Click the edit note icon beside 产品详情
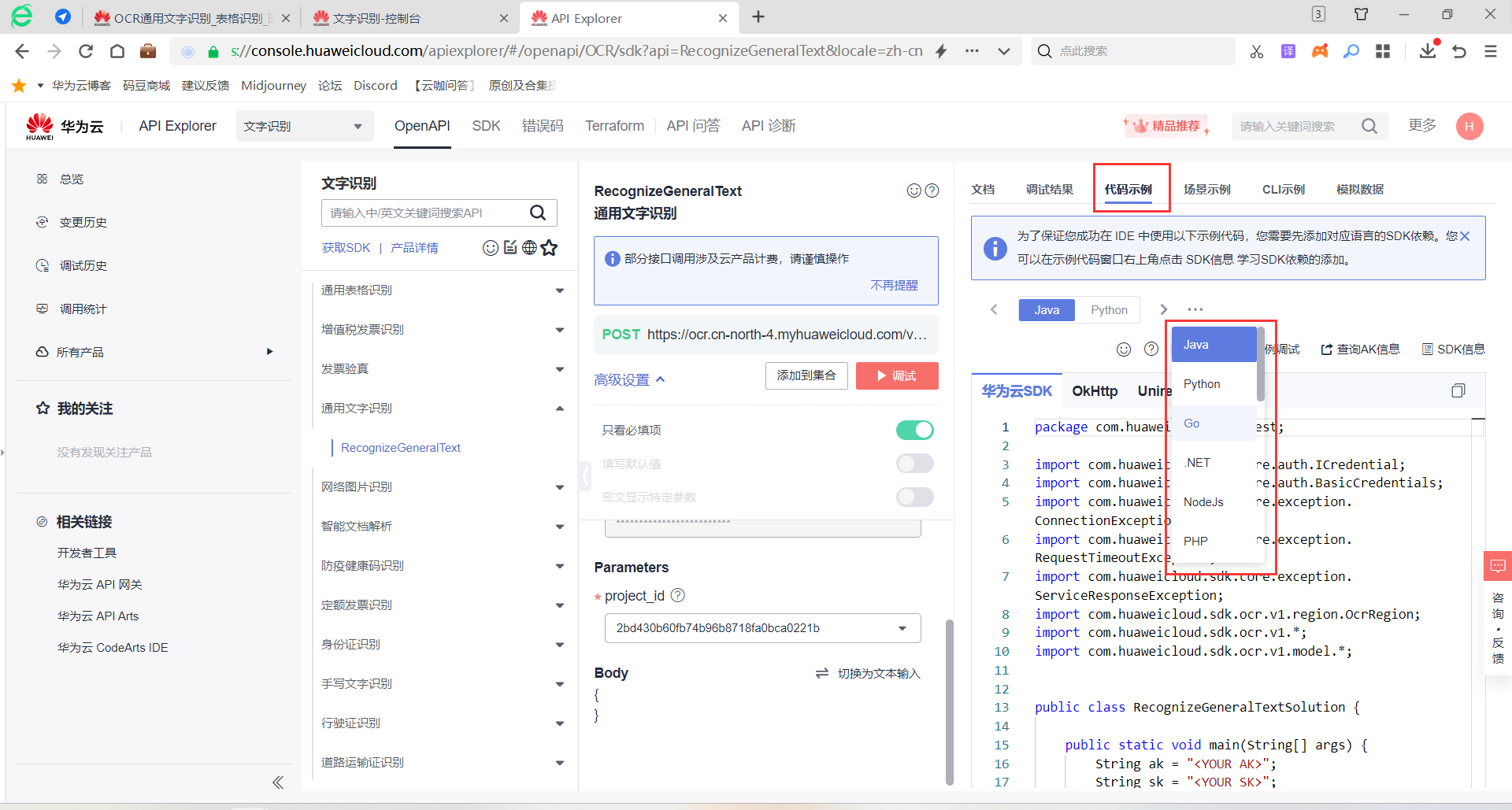Screen dimensions: 1512x810 click(x=510, y=248)
